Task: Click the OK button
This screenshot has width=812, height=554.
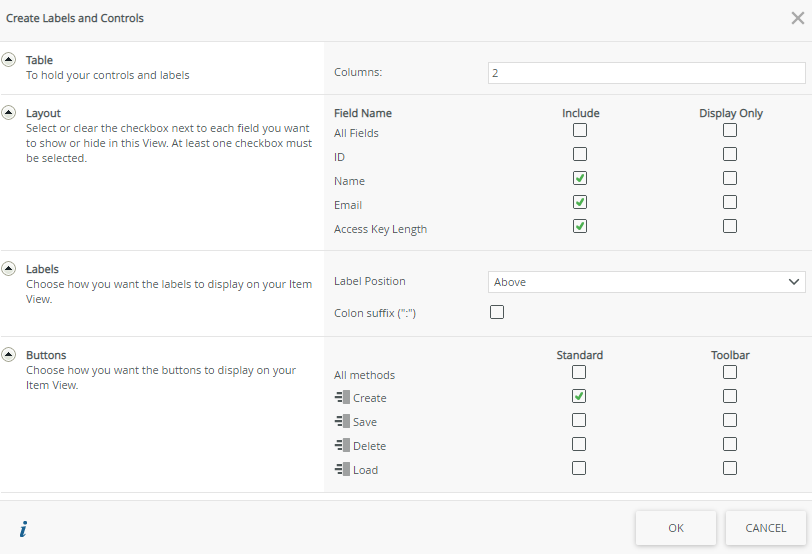Action: [x=676, y=528]
